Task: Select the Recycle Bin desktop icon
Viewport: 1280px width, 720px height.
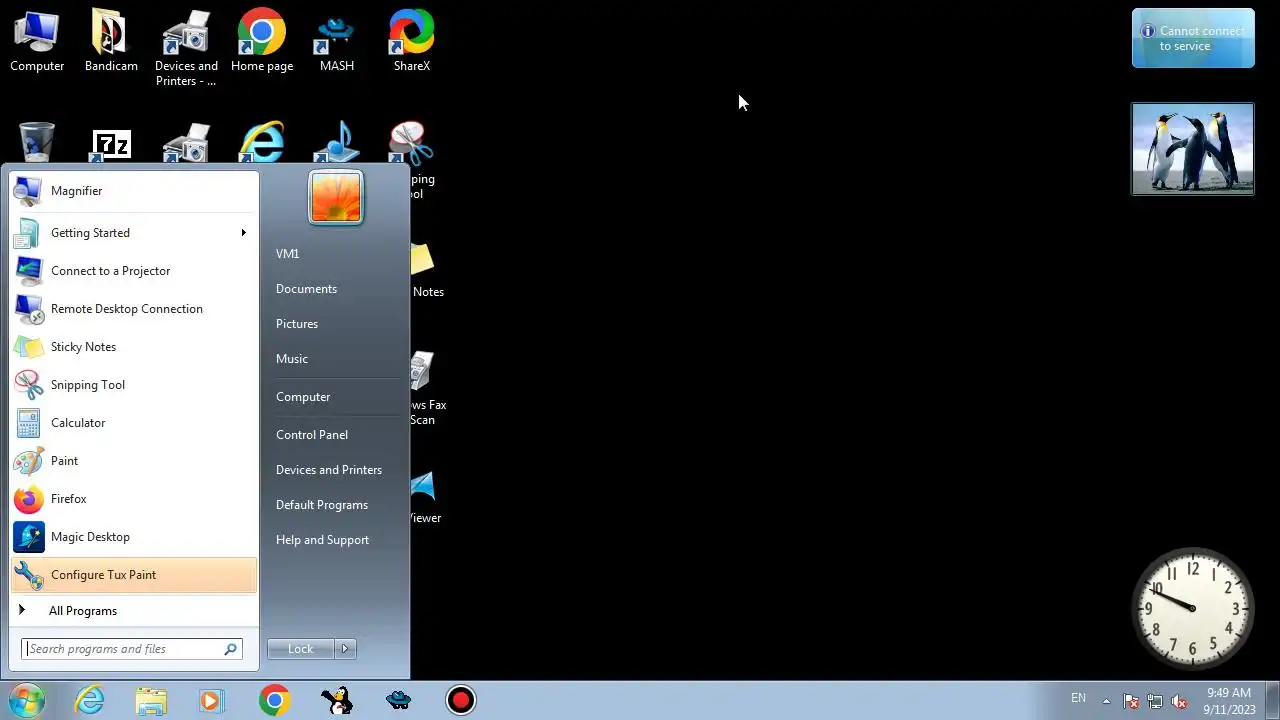Action: point(37,143)
